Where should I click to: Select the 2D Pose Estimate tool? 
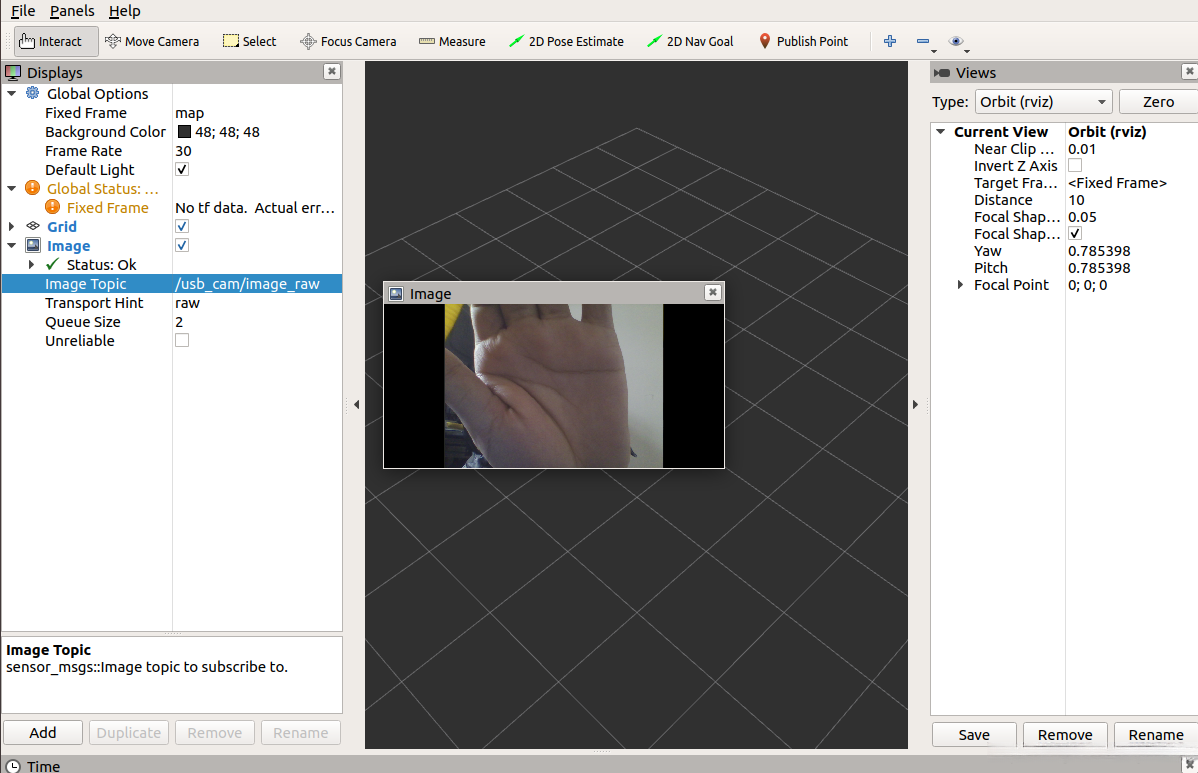(566, 41)
